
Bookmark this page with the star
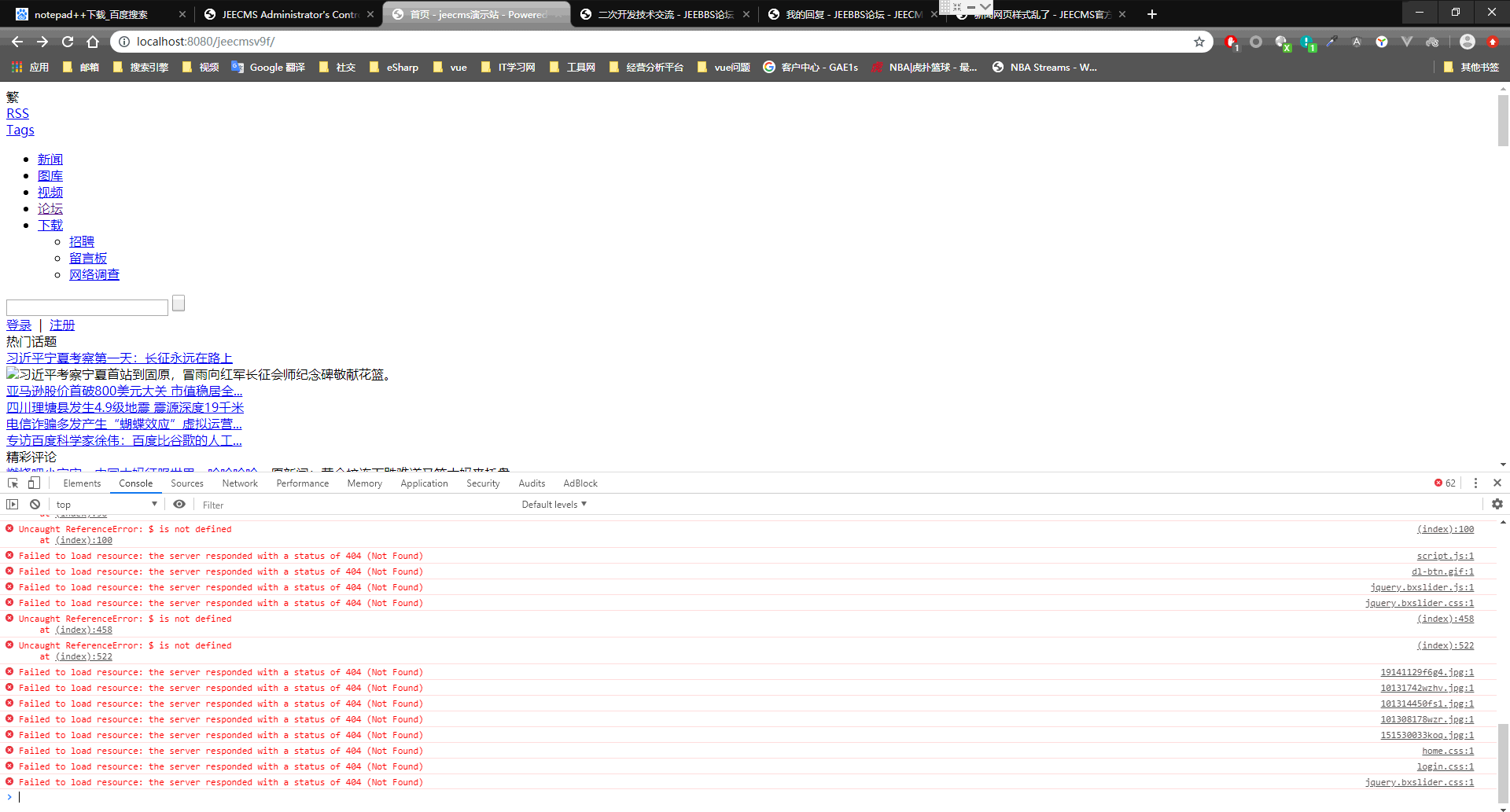coord(1199,42)
